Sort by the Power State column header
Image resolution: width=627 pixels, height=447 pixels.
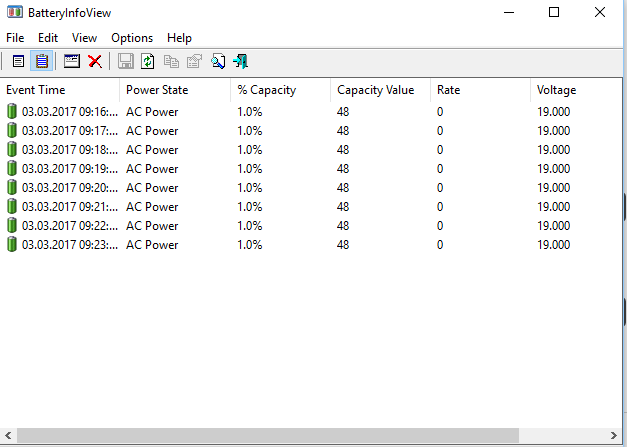click(x=175, y=90)
